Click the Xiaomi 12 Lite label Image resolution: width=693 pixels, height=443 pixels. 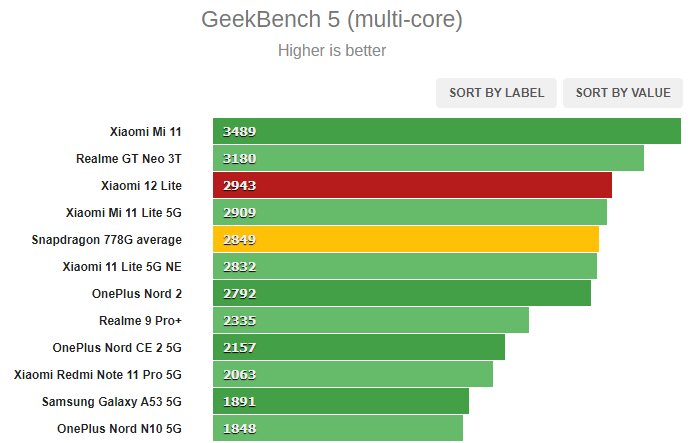[141, 186]
